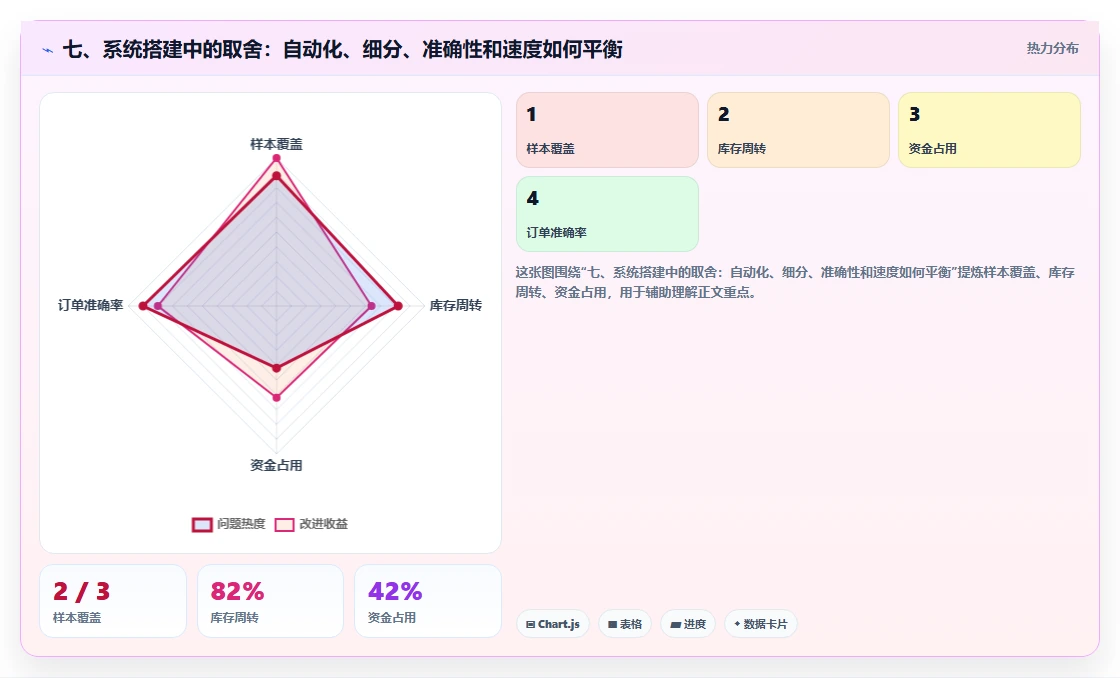Click the 2 / 3 样本覆盖 stat card

113,601
